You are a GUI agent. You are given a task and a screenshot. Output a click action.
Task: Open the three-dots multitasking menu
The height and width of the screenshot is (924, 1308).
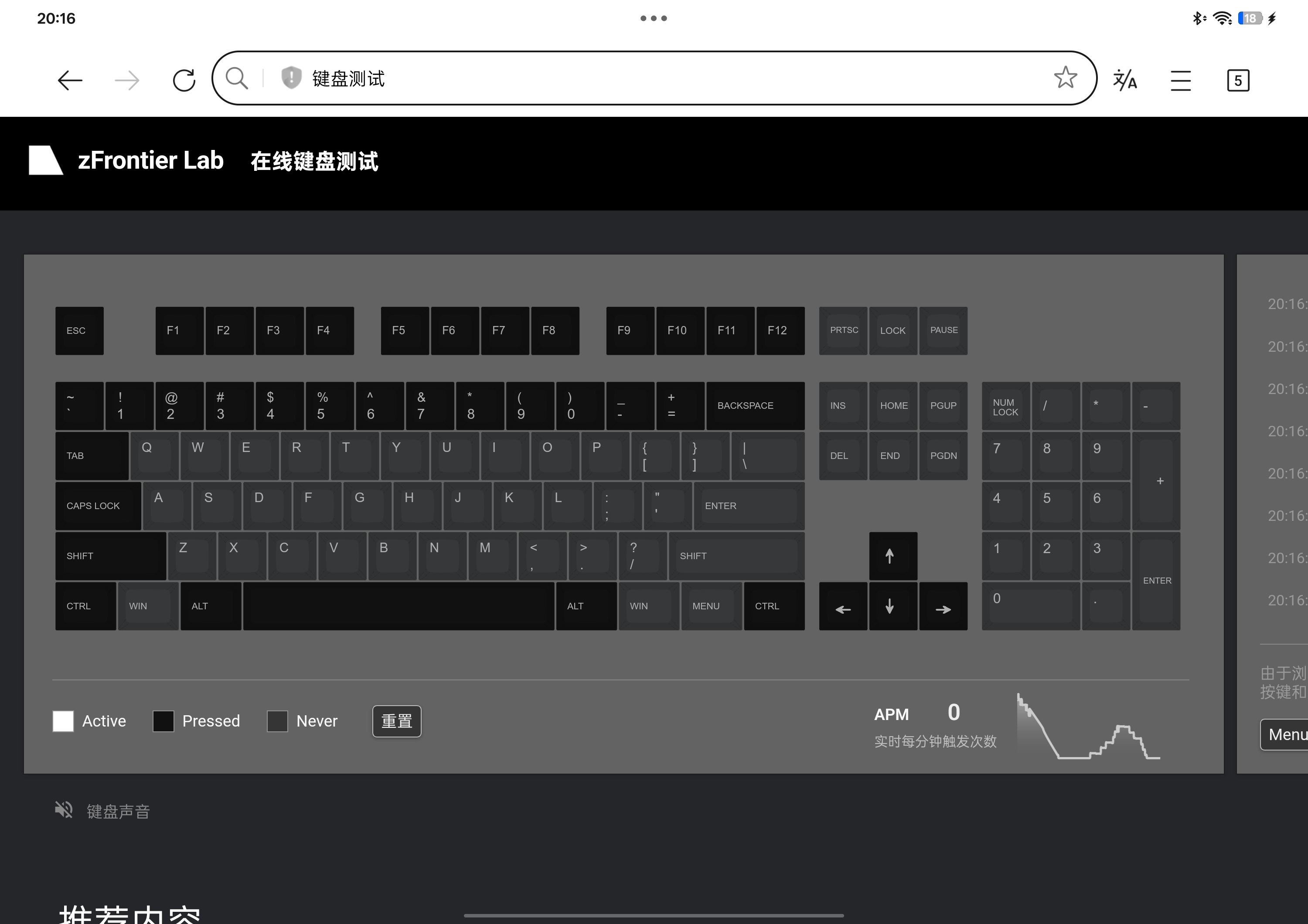[654, 18]
